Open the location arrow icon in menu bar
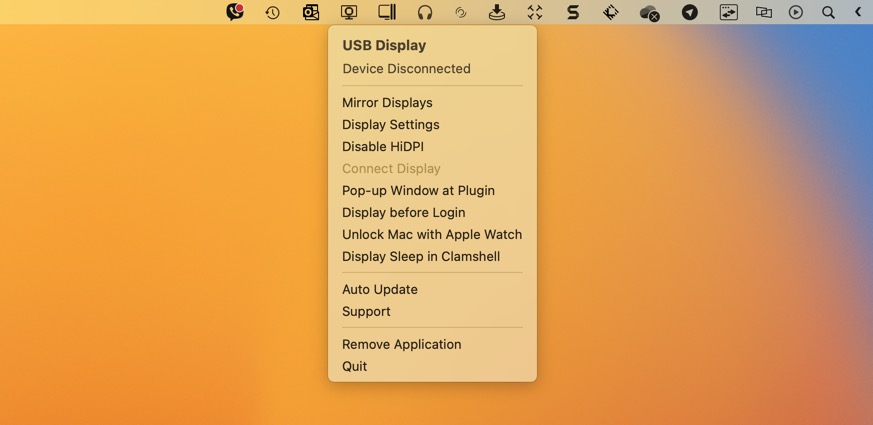Viewport: 873px width, 425px height. point(690,13)
